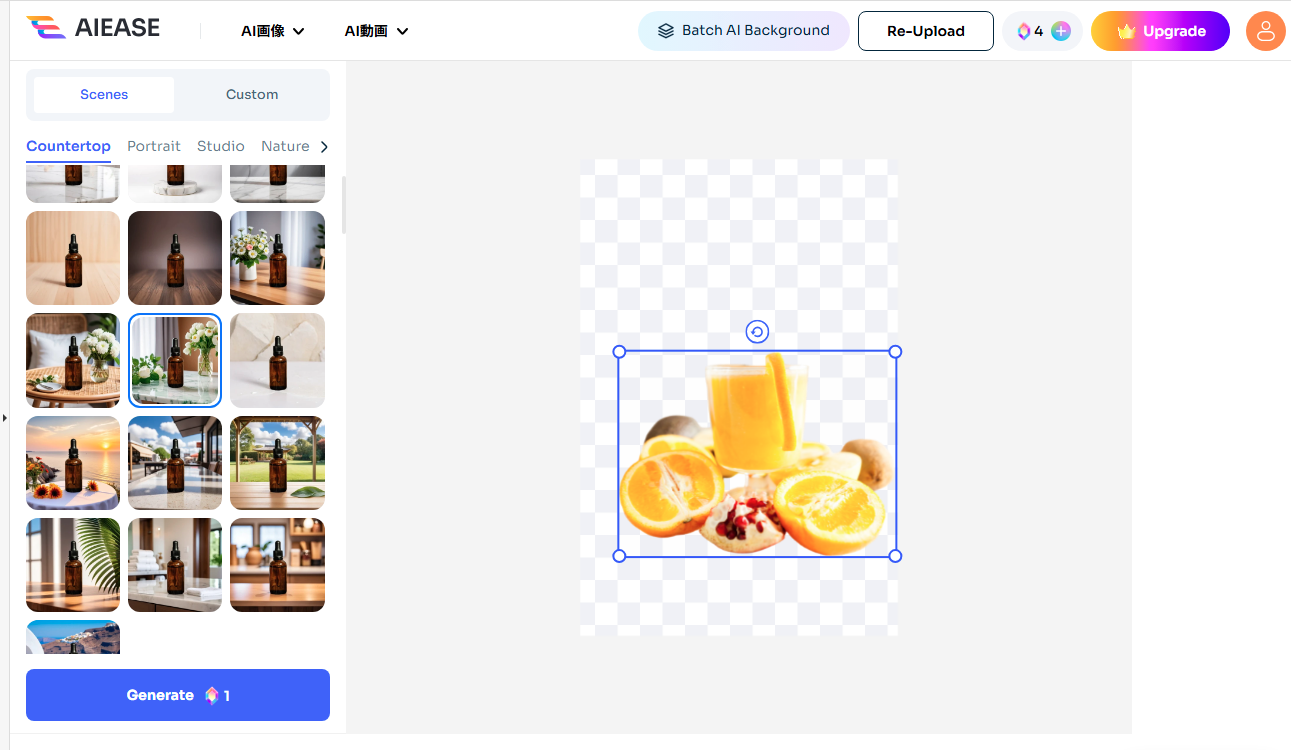Choose the beige marble stone scene
This screenshot has height=750, width=1291.
(x=278, y=360)
